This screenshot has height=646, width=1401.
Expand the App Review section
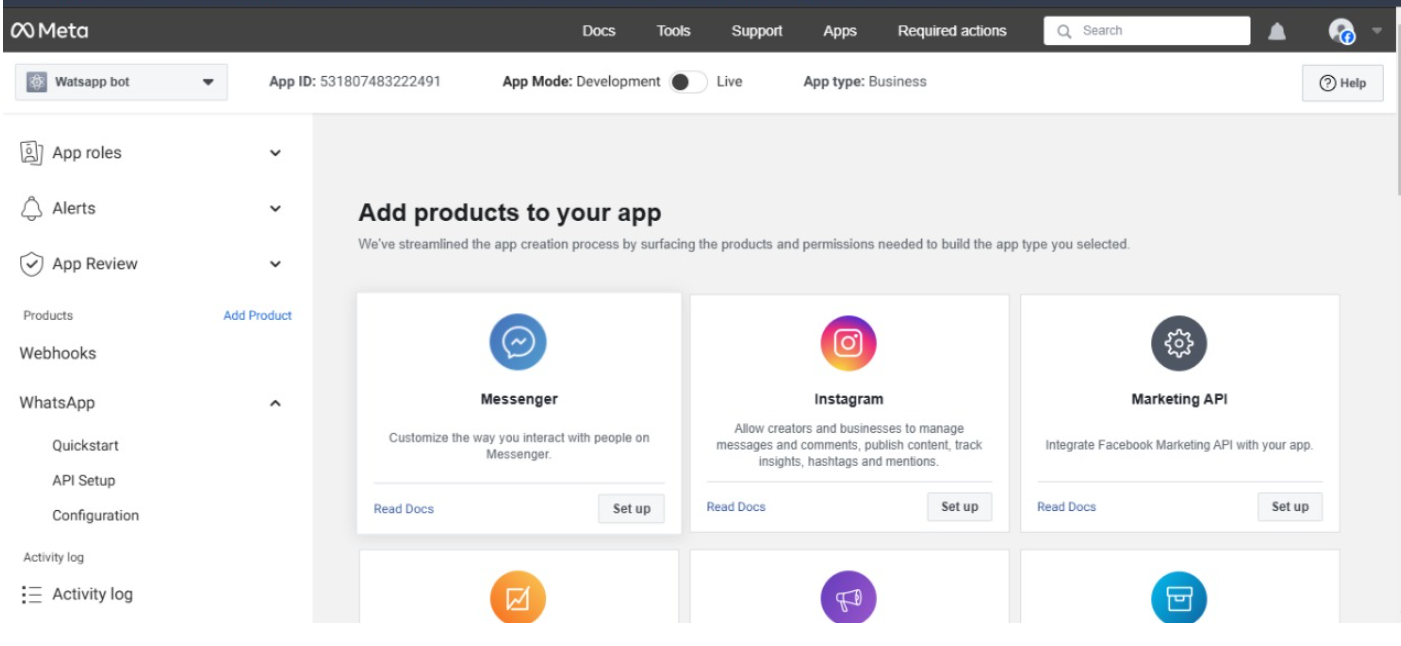pyautogui.click(x=277, y=263)
